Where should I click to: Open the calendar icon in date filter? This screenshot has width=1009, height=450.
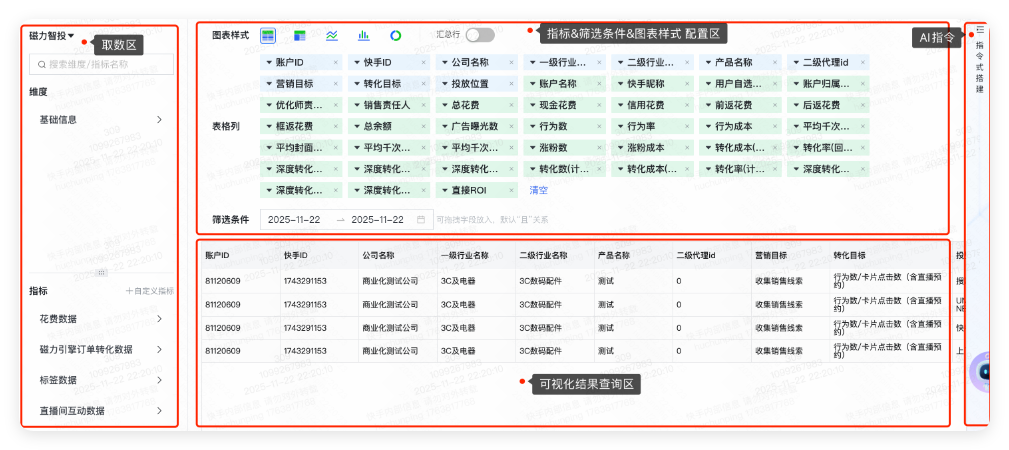[x=421, y=220]
